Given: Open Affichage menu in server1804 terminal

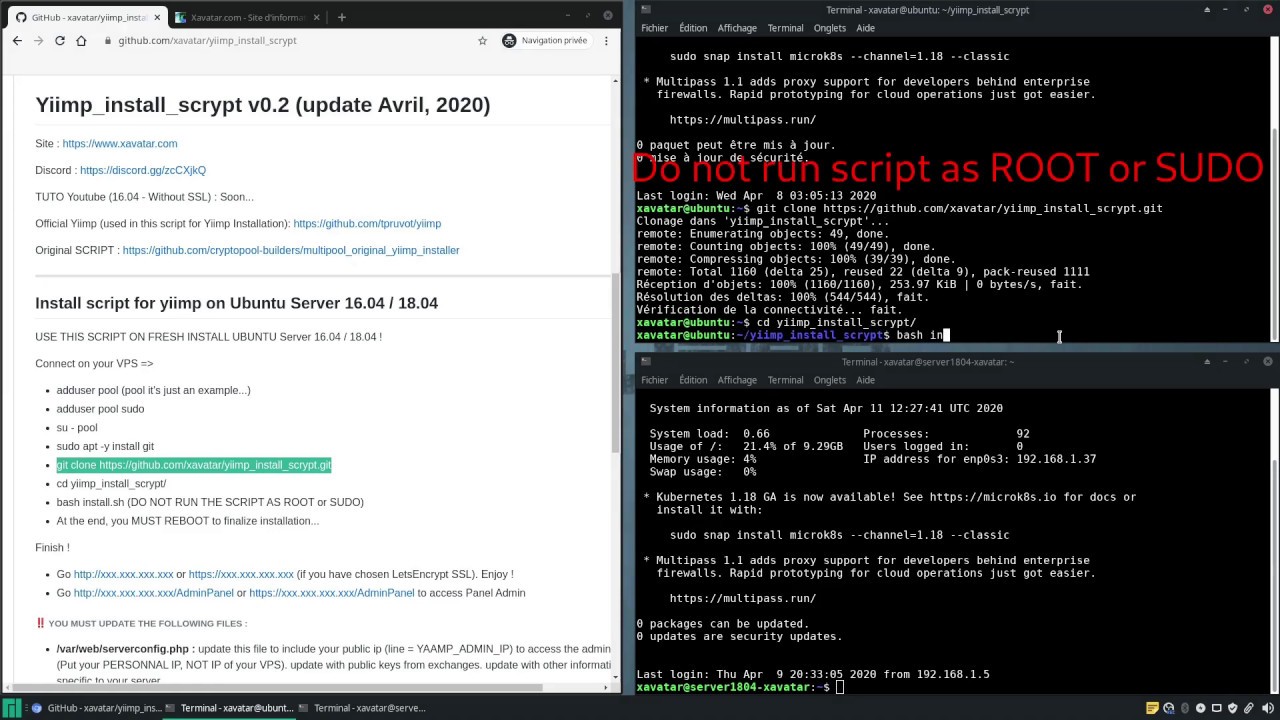Looking at the screenshot, I should tap(737, 380).
